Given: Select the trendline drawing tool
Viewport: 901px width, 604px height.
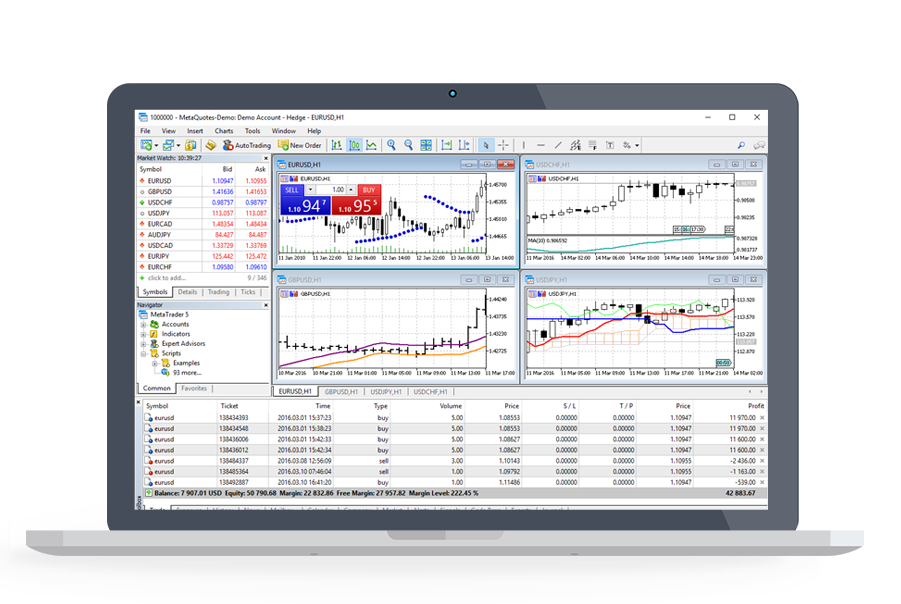Looking at the screenshot, I should (557, 145).
